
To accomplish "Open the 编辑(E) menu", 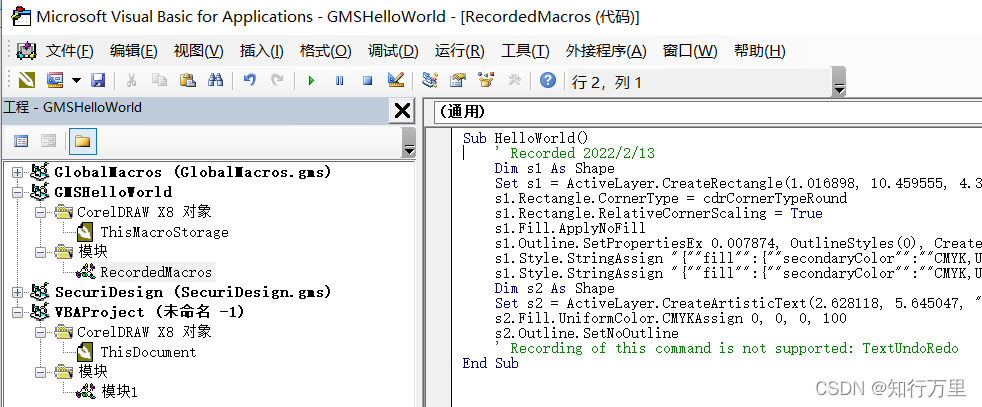I will tap(133, 51).
